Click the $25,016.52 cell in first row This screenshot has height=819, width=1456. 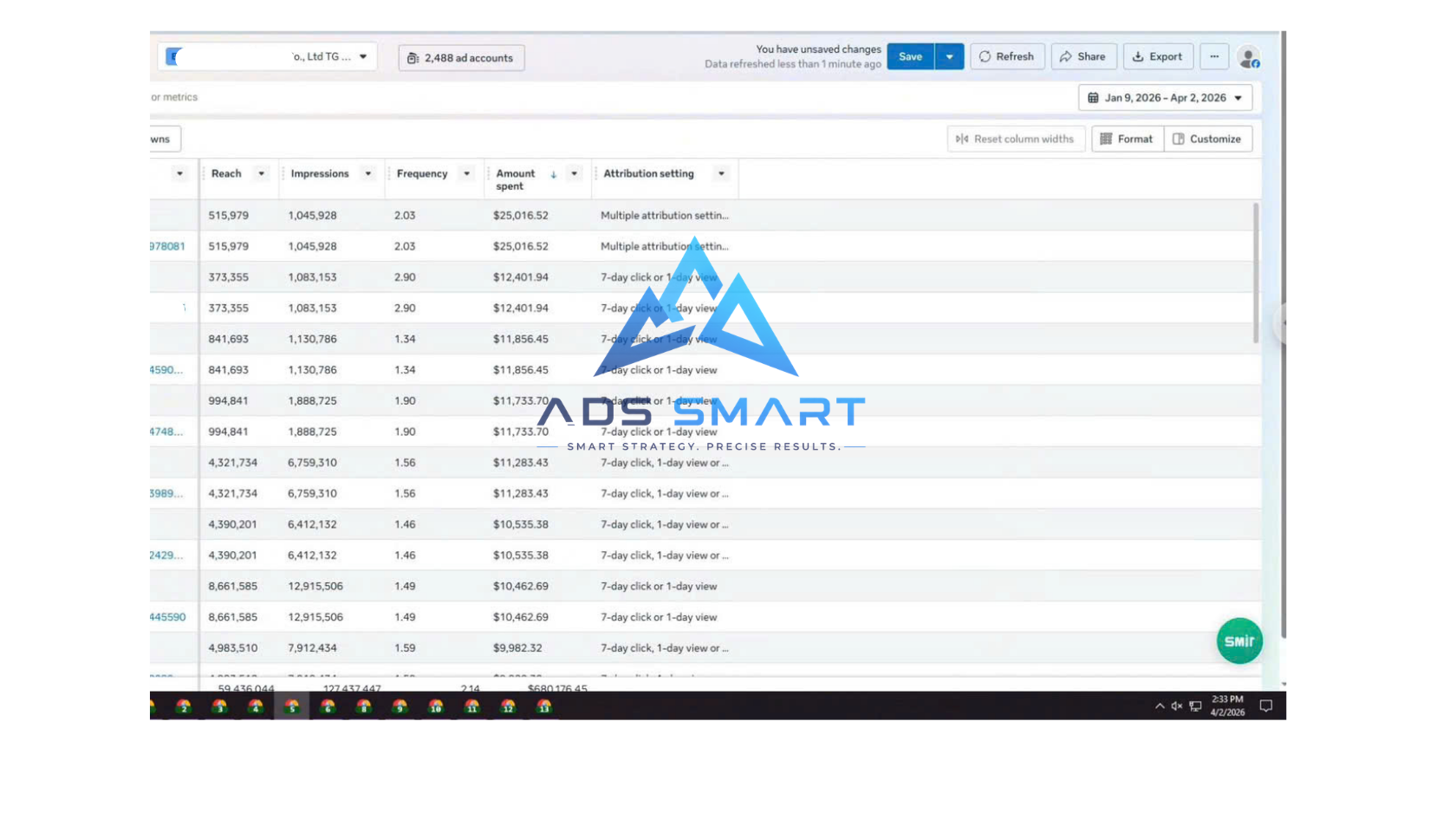[x=521, y=216]
